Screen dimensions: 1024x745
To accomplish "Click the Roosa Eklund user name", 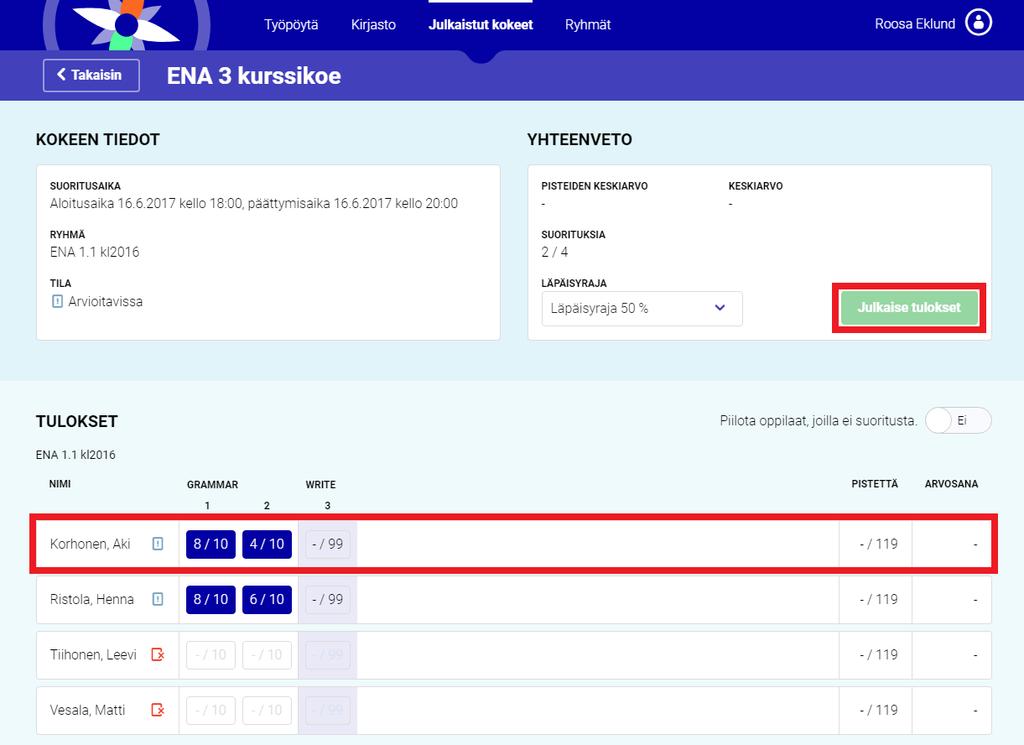I will tap(915, 24).
